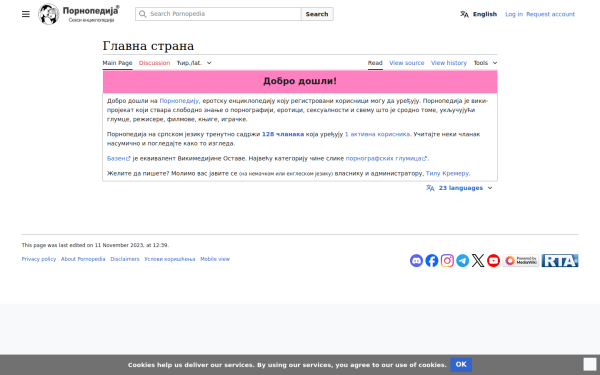This screenshot has width=600, height=375.
Task: Click the Powered by MediaWiki badge
Action: pyautogui.click(x=520, y=261)
